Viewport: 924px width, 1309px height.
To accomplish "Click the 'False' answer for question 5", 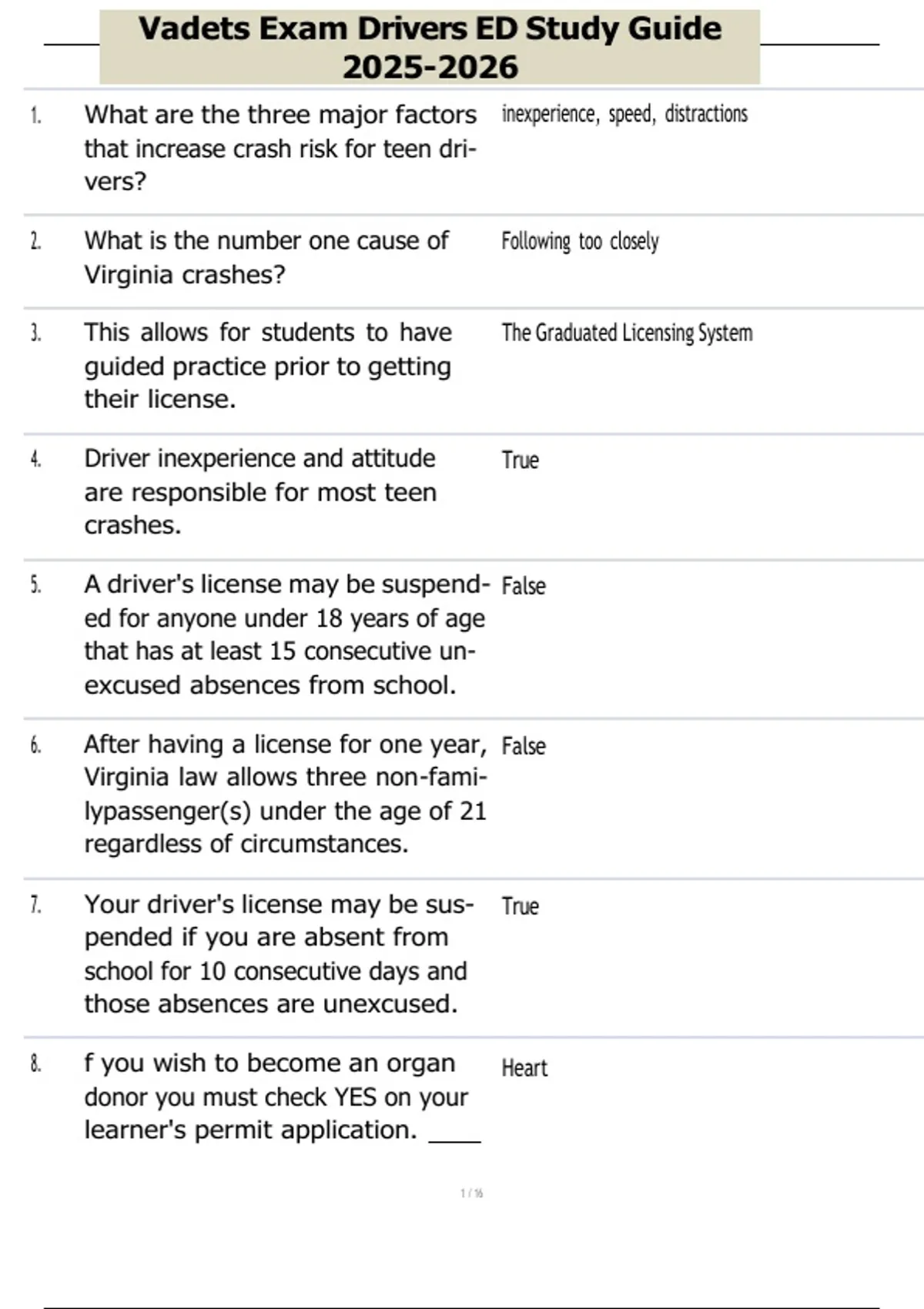I will pyautogui.click(x=523, y=586).
